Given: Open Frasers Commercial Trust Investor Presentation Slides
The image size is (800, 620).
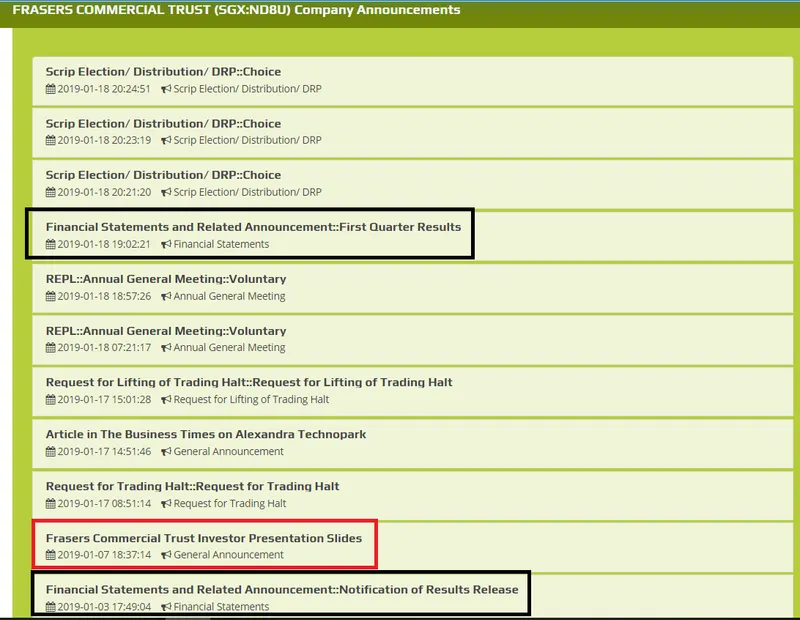Looking at the screenshot, I should point(204,538).
